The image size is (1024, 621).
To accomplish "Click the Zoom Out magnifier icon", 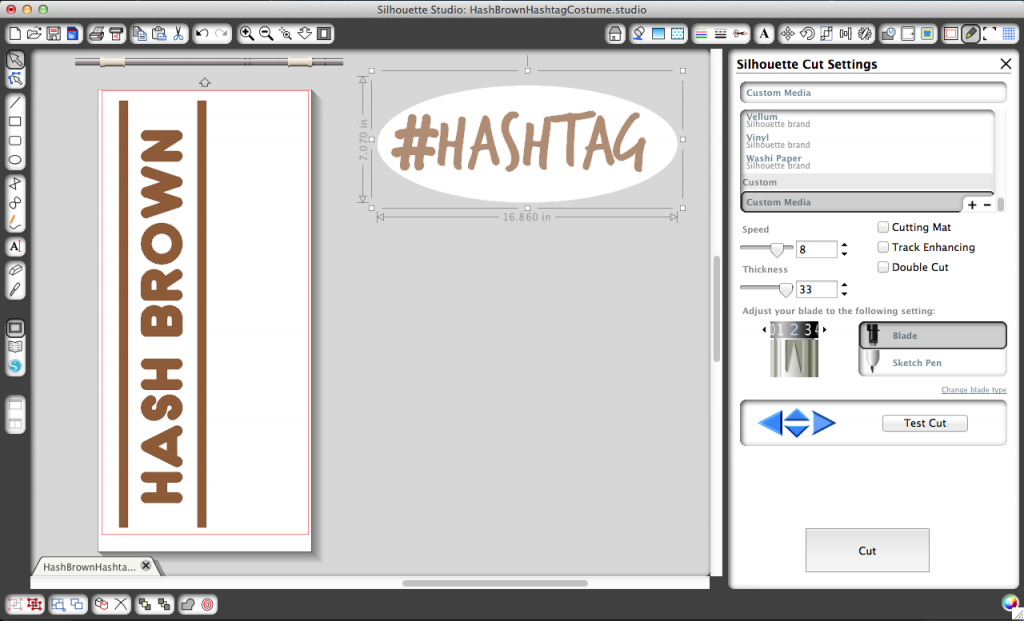I will pyautogui.click(x=266, y=33).
